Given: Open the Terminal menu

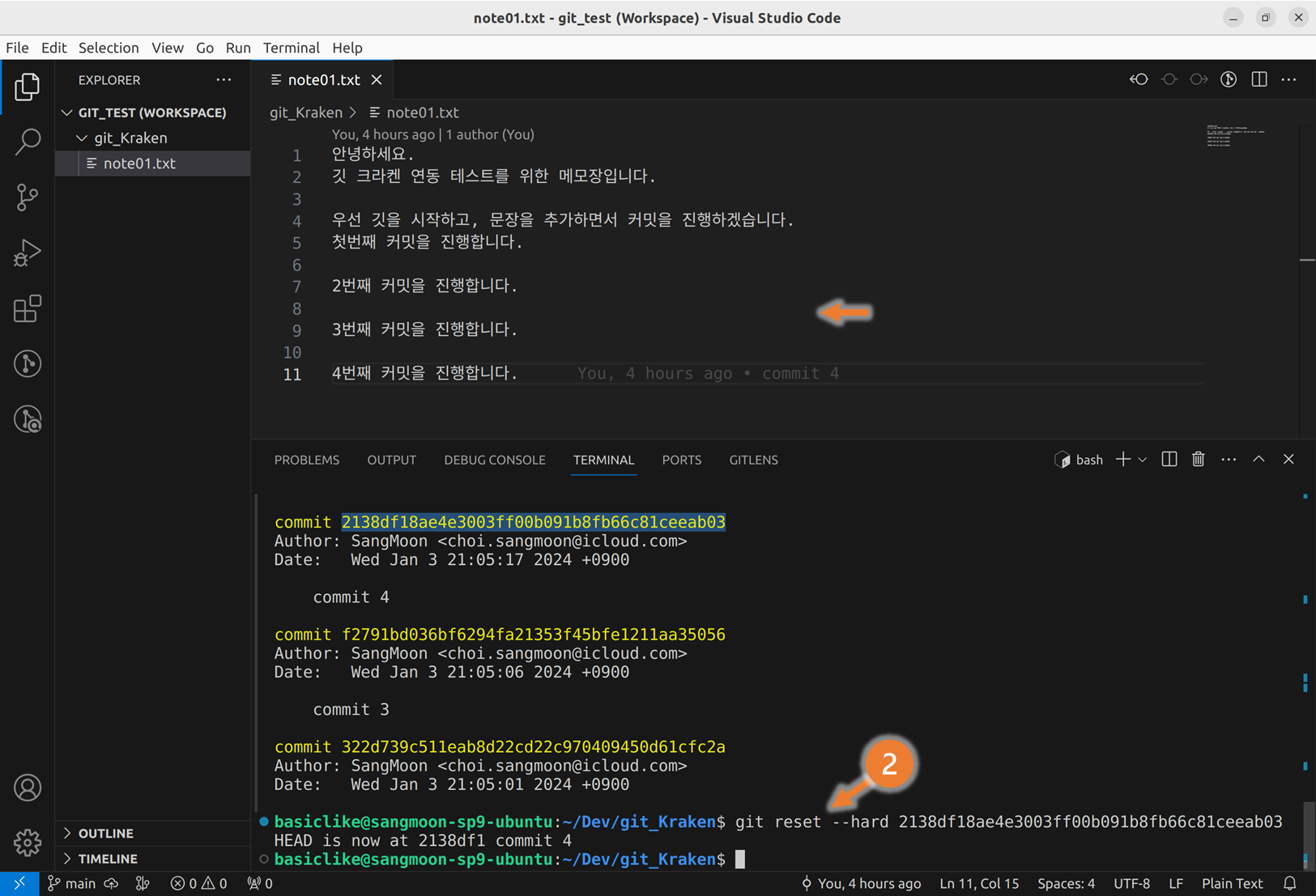Looking at the screenshot, I should click(292, 48).
